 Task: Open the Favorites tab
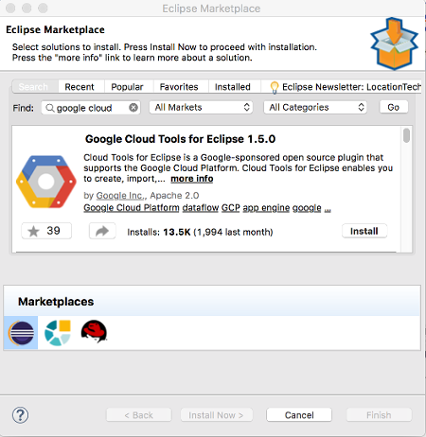point(179,87)
